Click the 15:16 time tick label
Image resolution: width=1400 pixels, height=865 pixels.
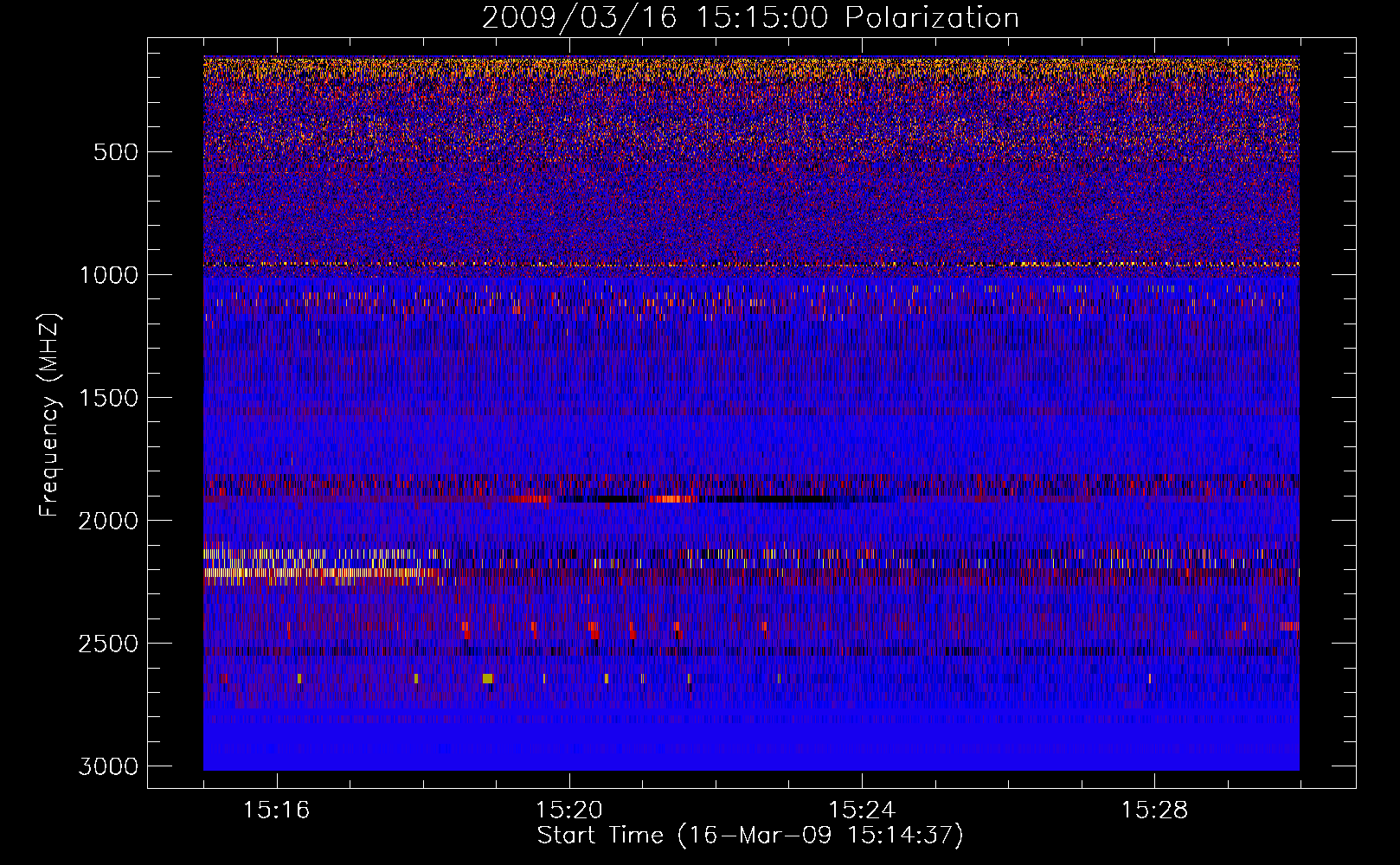pos(277,811)
